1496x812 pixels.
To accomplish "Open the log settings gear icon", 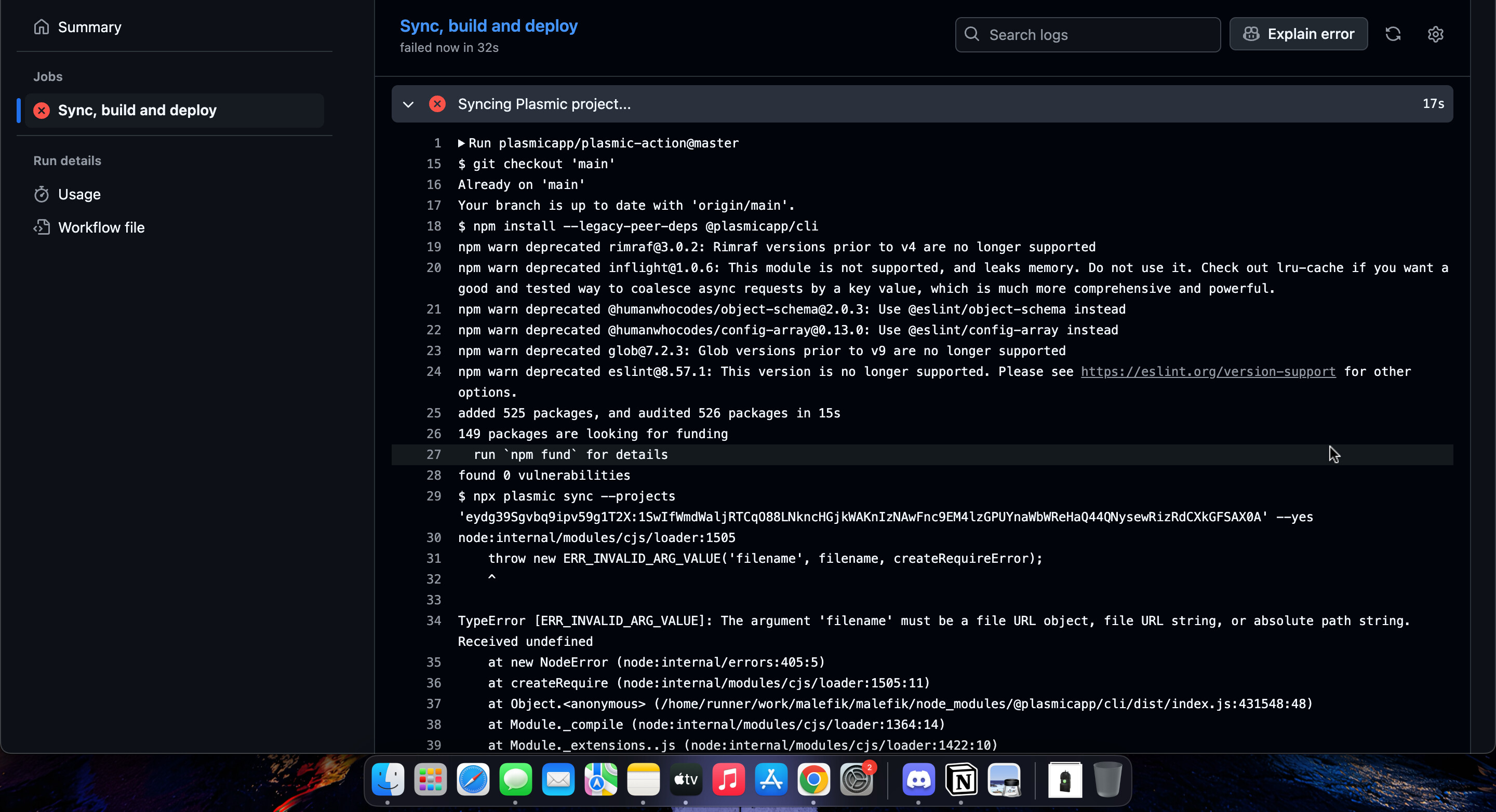I will [x=1435, y=34].
